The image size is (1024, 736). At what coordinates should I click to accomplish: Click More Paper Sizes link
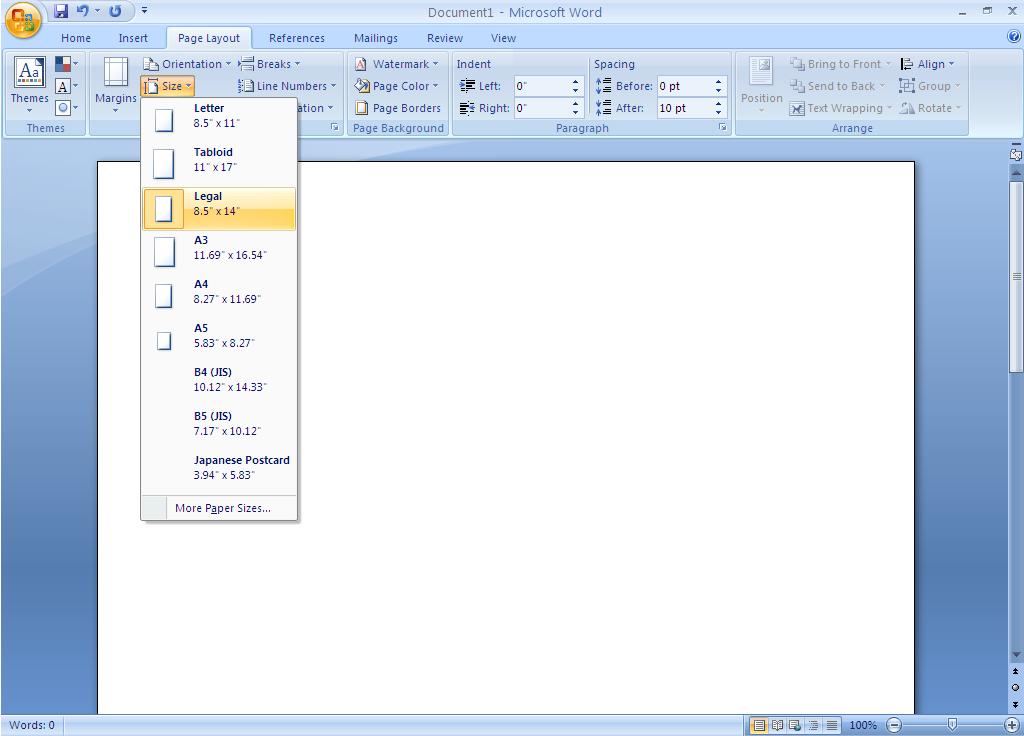[x=222, y=508]
